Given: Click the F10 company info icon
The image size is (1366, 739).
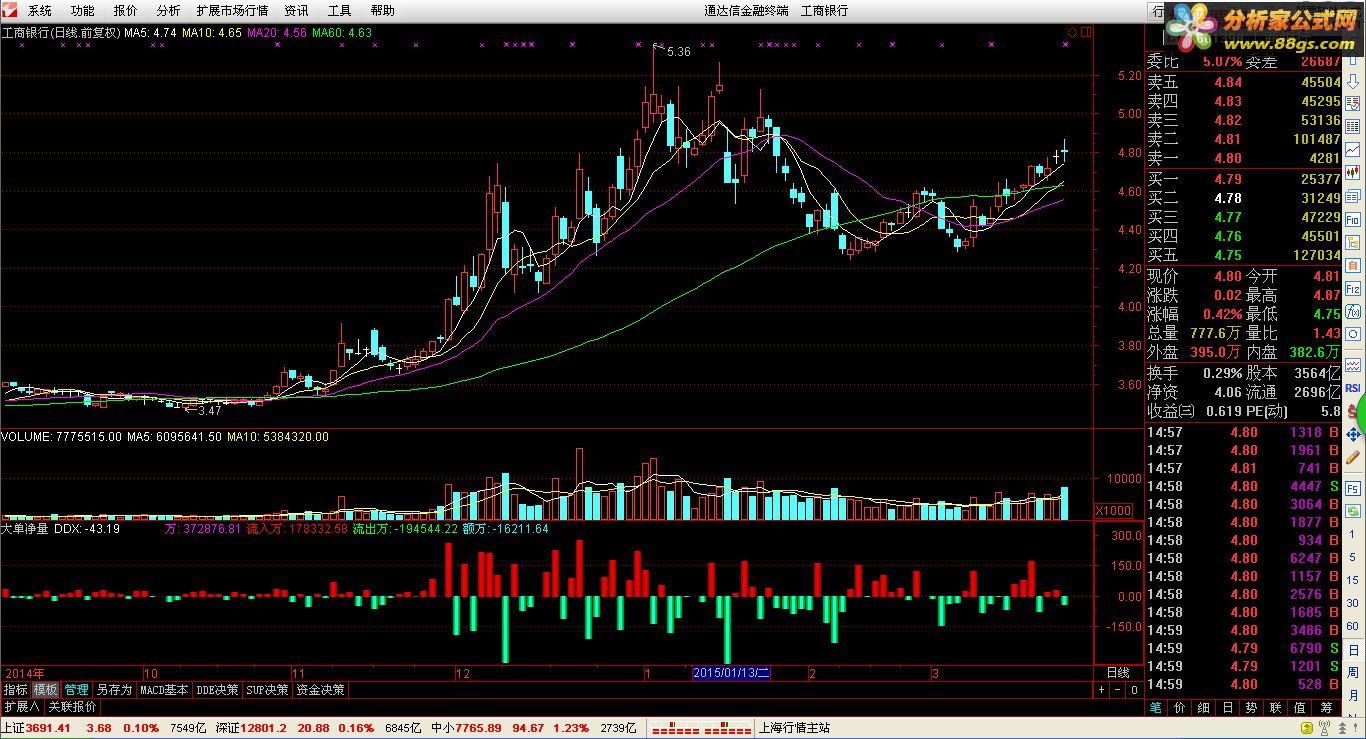Looking at the screenshot, I should coord(1353,220).
